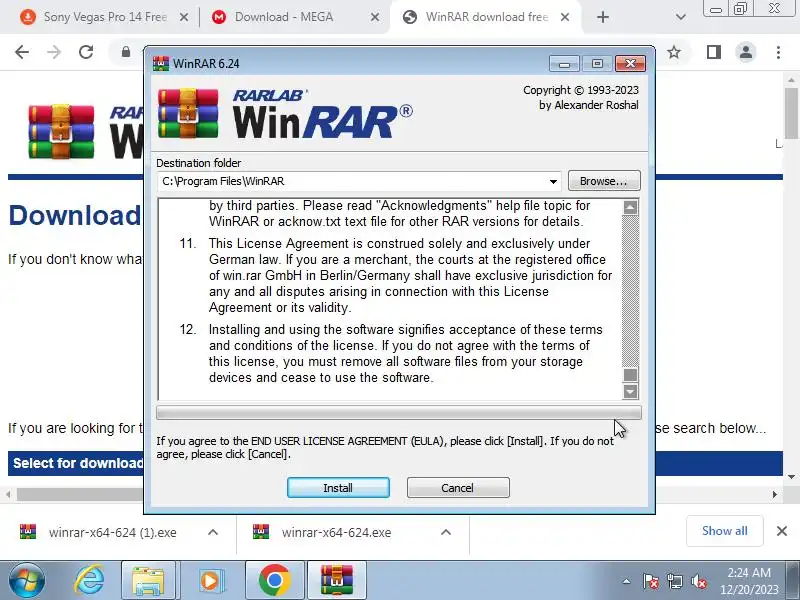Open options for winrar-x64-624.exe download
This screenshot has height=600, width=800.
tap(446, 532)
